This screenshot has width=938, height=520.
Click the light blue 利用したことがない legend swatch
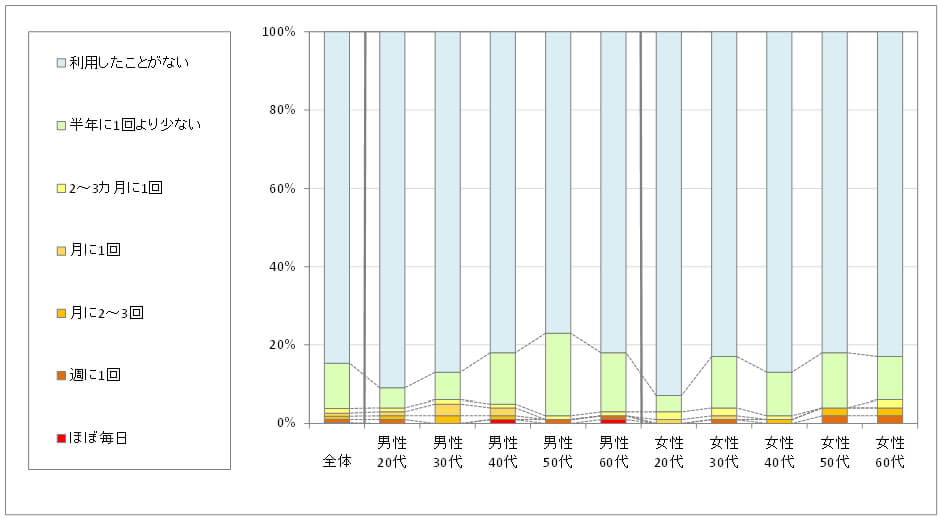coord(61,62)
